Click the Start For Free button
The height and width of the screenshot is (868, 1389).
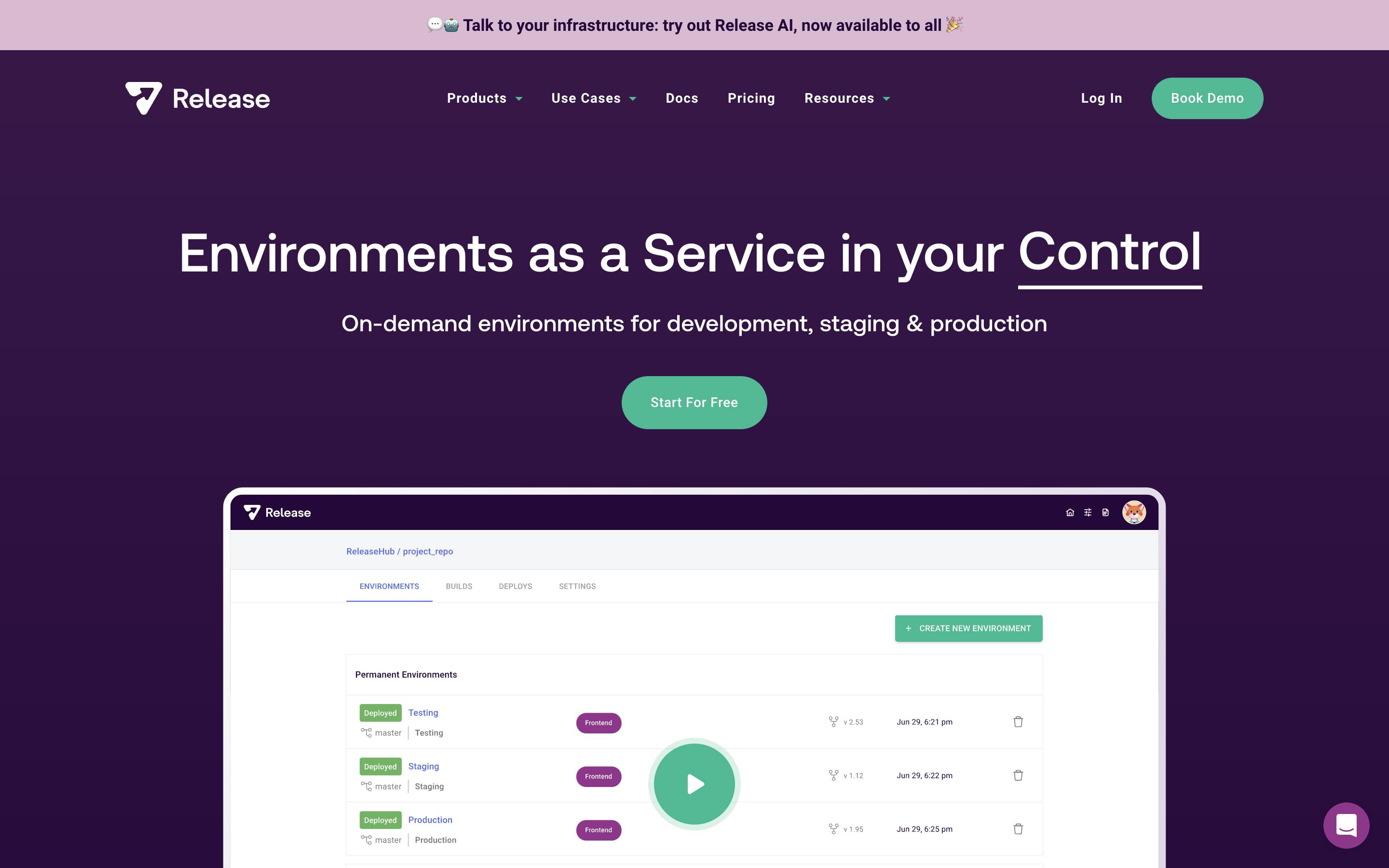pyautogui.click(x=694, y=403)
